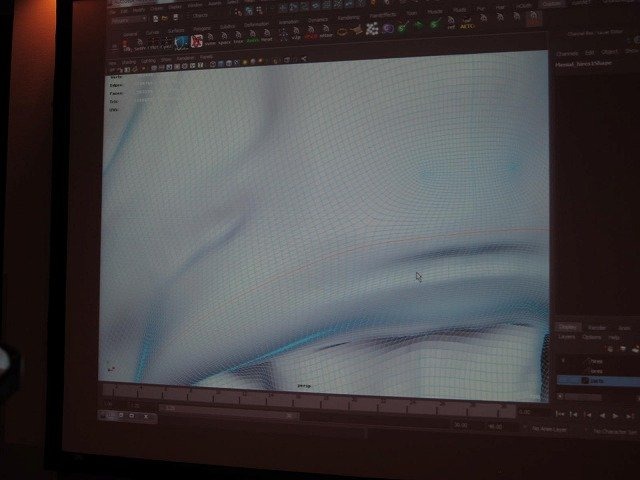The width and height of the screenshot is (640, 480).
Task: Open the Channels menu in Channel Box
Action: click(x=567, y=53)
